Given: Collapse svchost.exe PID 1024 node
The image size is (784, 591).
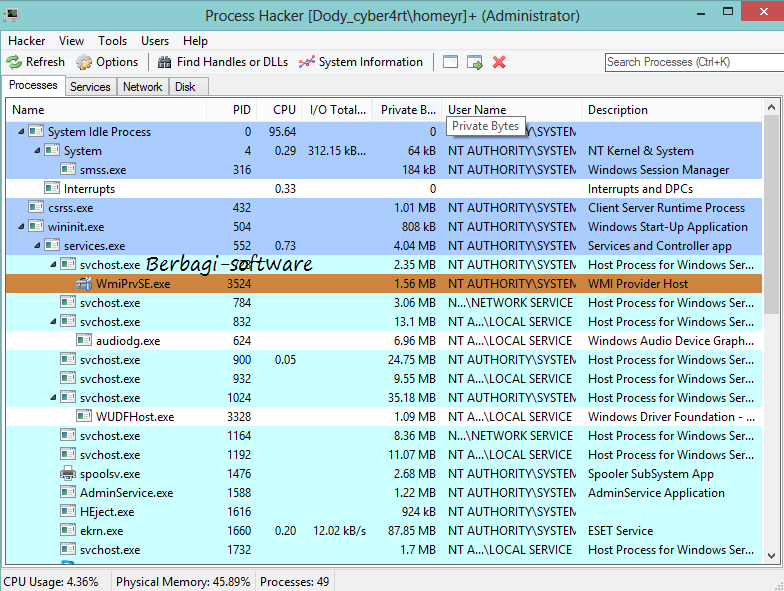Looking at the screenshot, I should (53, 398).
